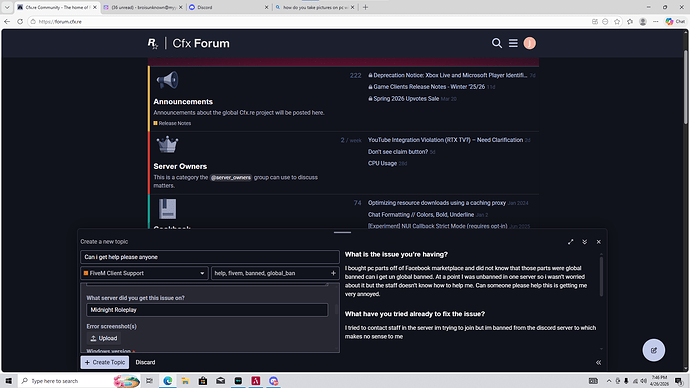Viewport: 690px width, 388px height.
Task: Minimize the composer panel with double chevron
Action: pyautogui.click(x=584, y=242)
